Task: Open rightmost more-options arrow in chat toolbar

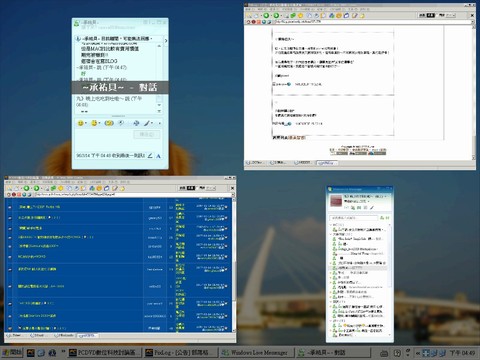Action: pos(160,123)
